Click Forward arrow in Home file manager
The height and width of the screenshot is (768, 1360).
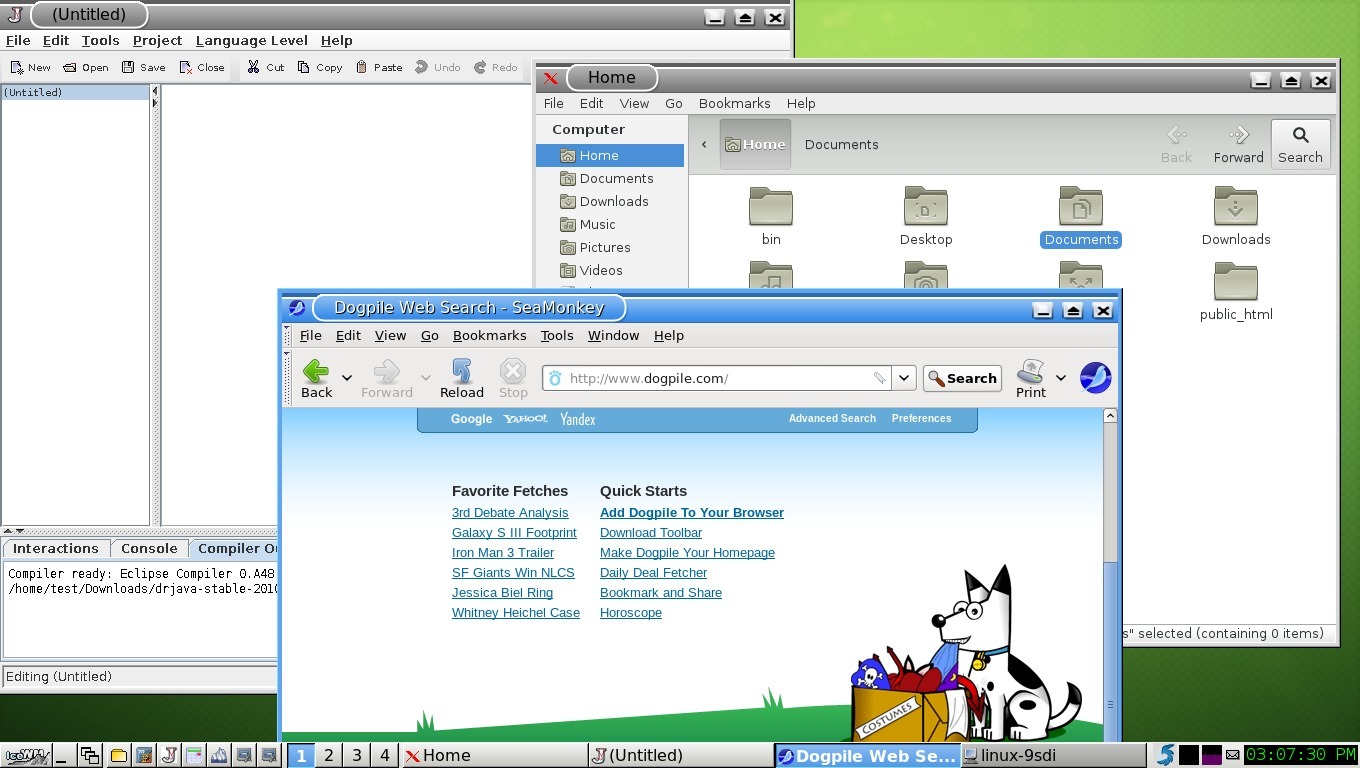pos(1239,144)
